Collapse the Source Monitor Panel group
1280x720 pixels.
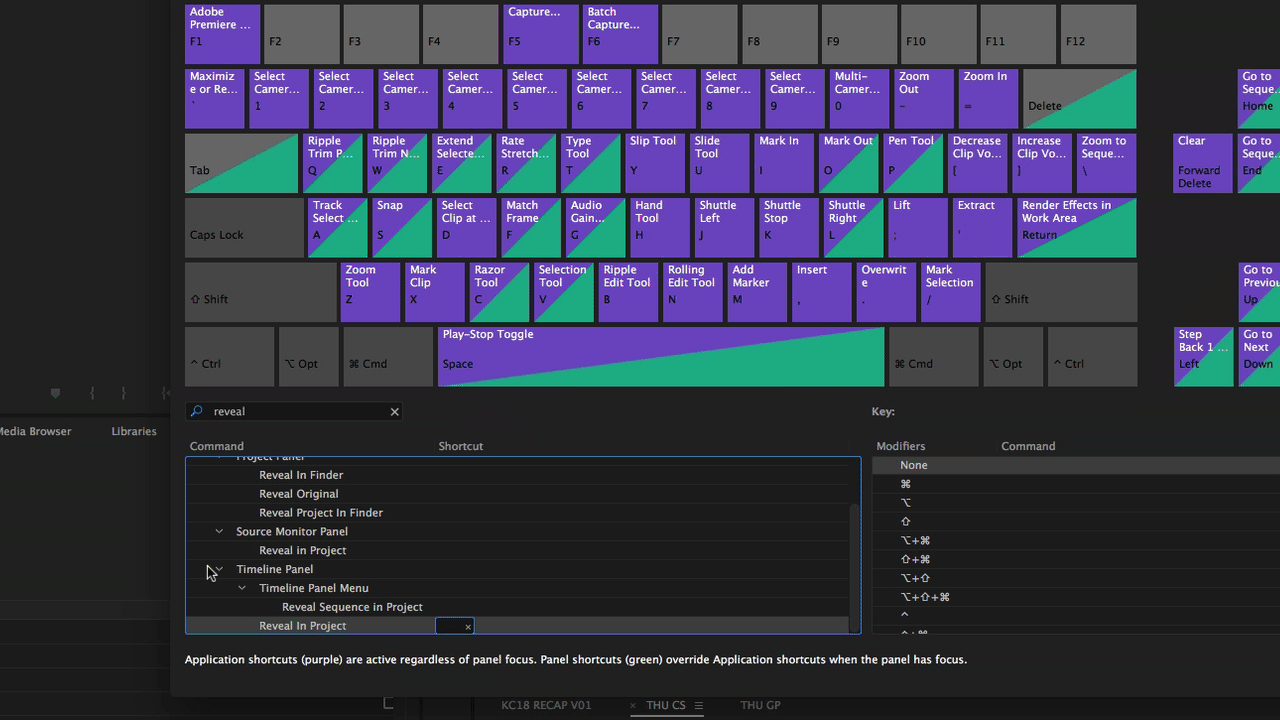pos(219,532)
